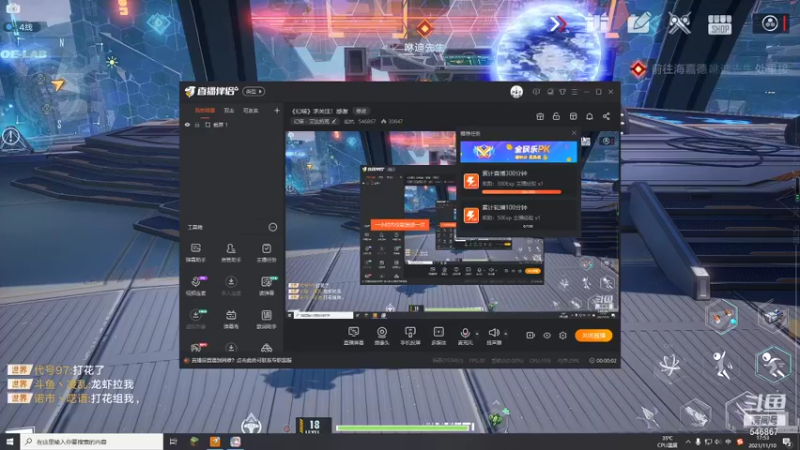
Task: Open the 弹幕助手 tool in the toolbox
Action: tap(195, 253)
